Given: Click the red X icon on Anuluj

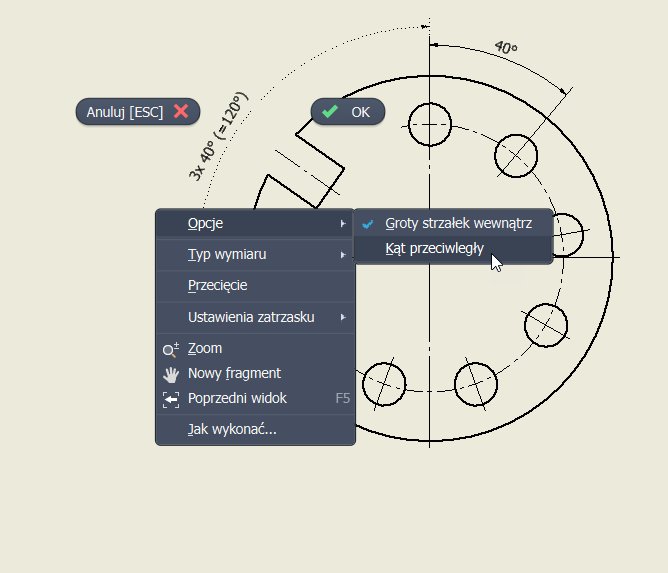Looking at the screenshot, I should pos(181,112).
